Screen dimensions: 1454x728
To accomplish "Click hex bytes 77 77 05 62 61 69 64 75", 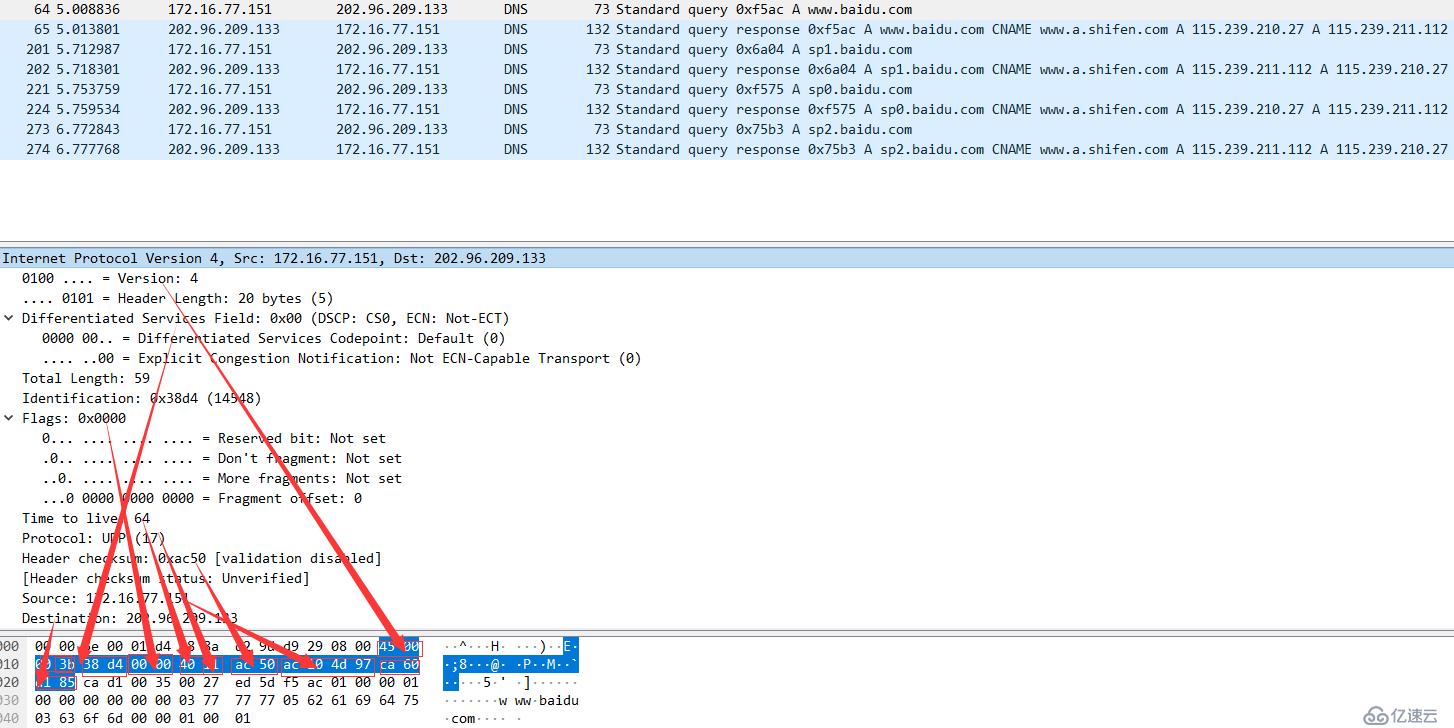I will click(x=327, y=701).
